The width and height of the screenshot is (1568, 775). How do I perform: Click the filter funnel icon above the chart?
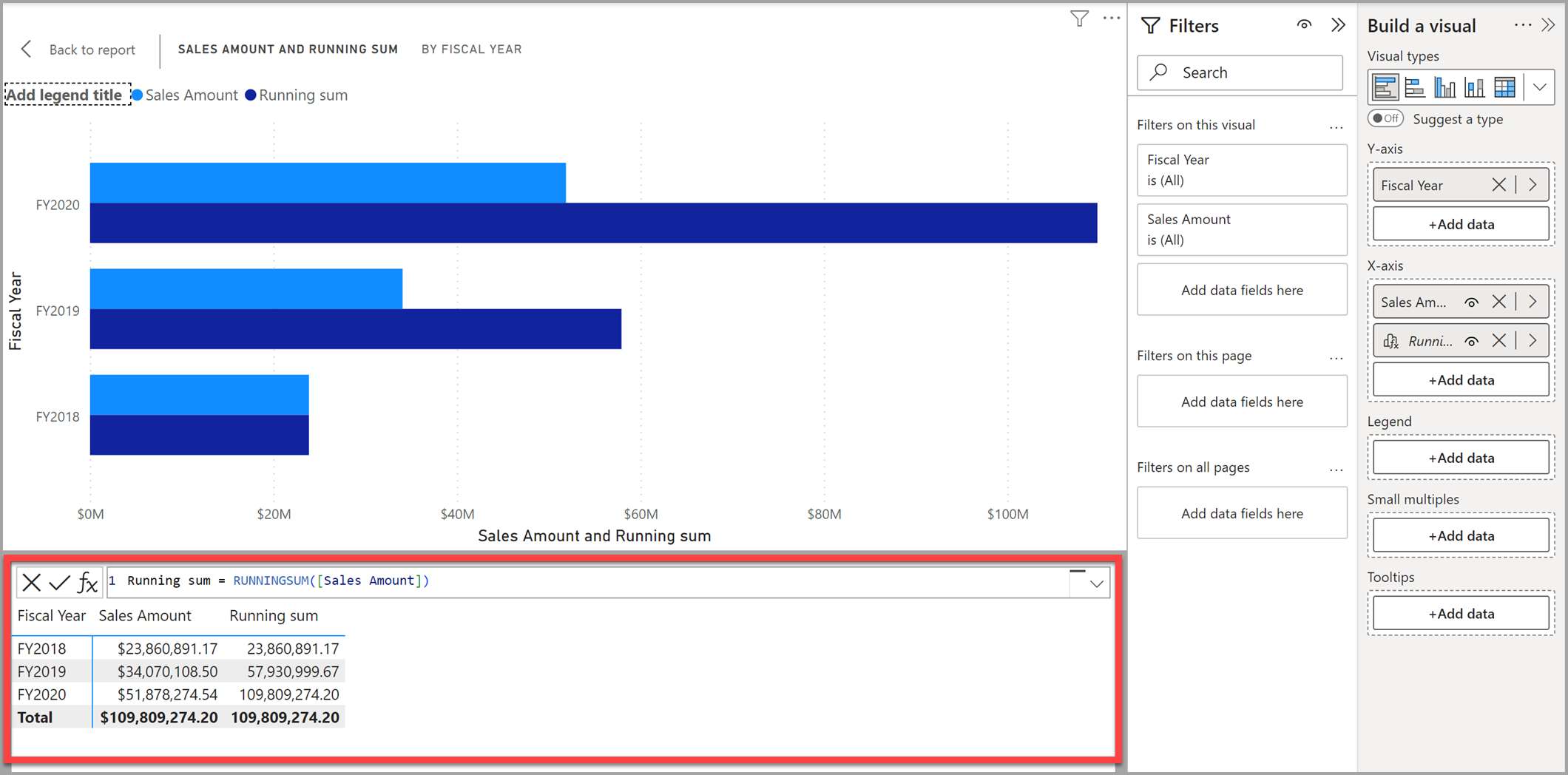tap(1079, 18)
